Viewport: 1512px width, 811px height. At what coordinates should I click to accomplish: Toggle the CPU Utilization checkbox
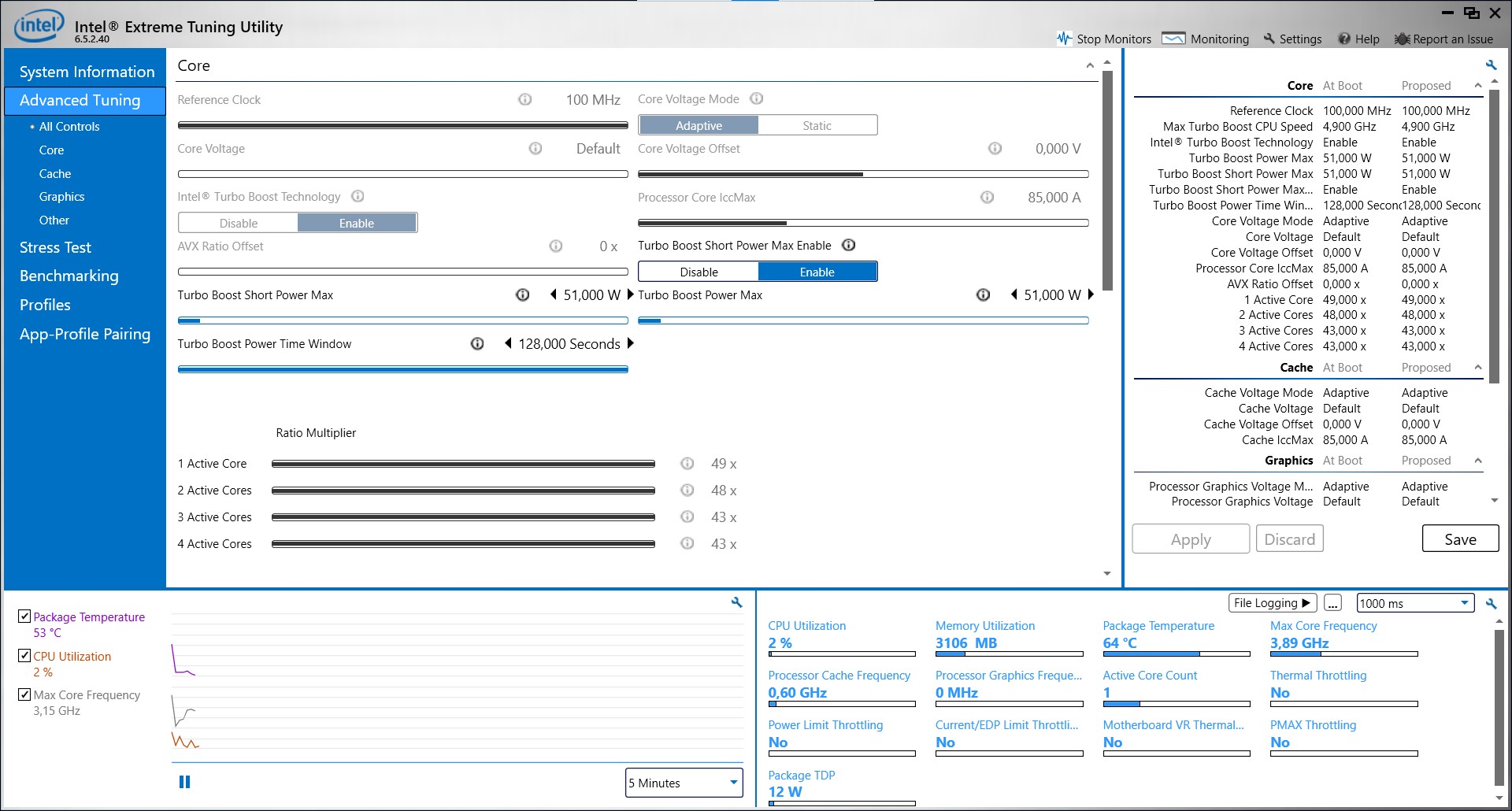click(24, 655)
